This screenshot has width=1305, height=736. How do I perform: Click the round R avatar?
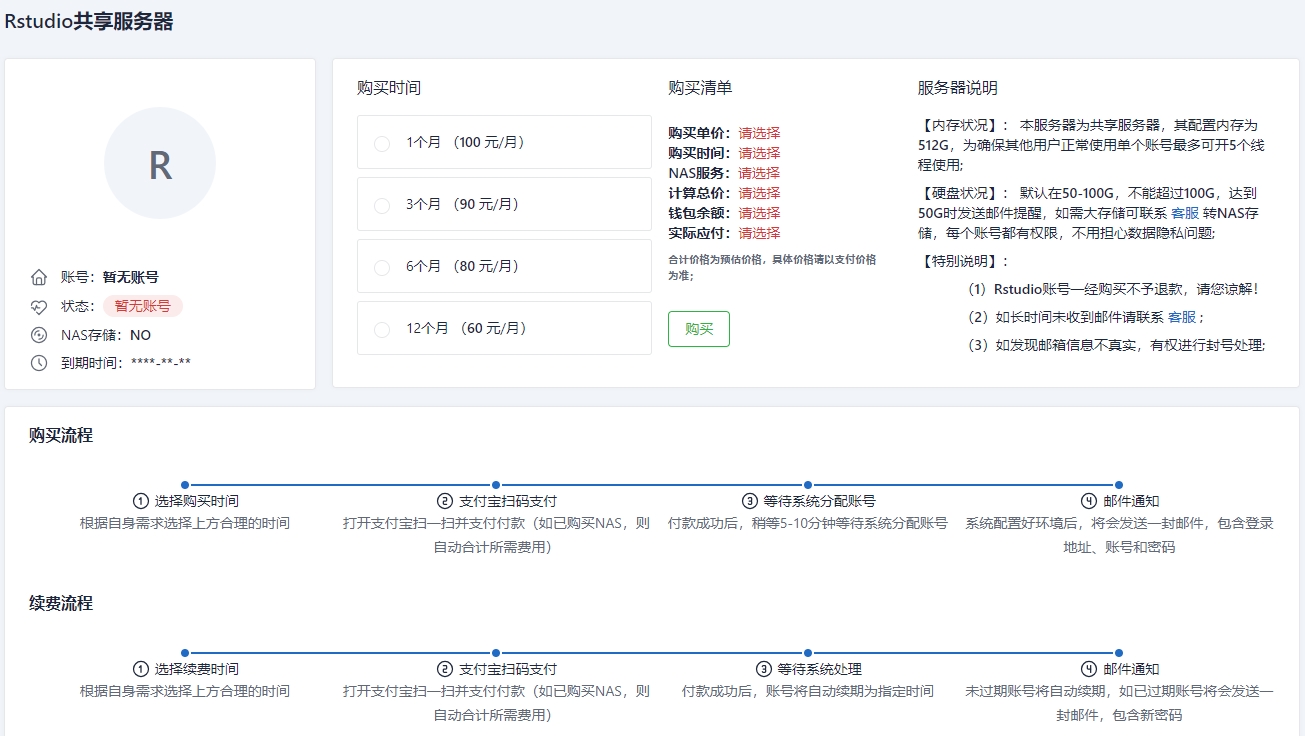(160, 163)
